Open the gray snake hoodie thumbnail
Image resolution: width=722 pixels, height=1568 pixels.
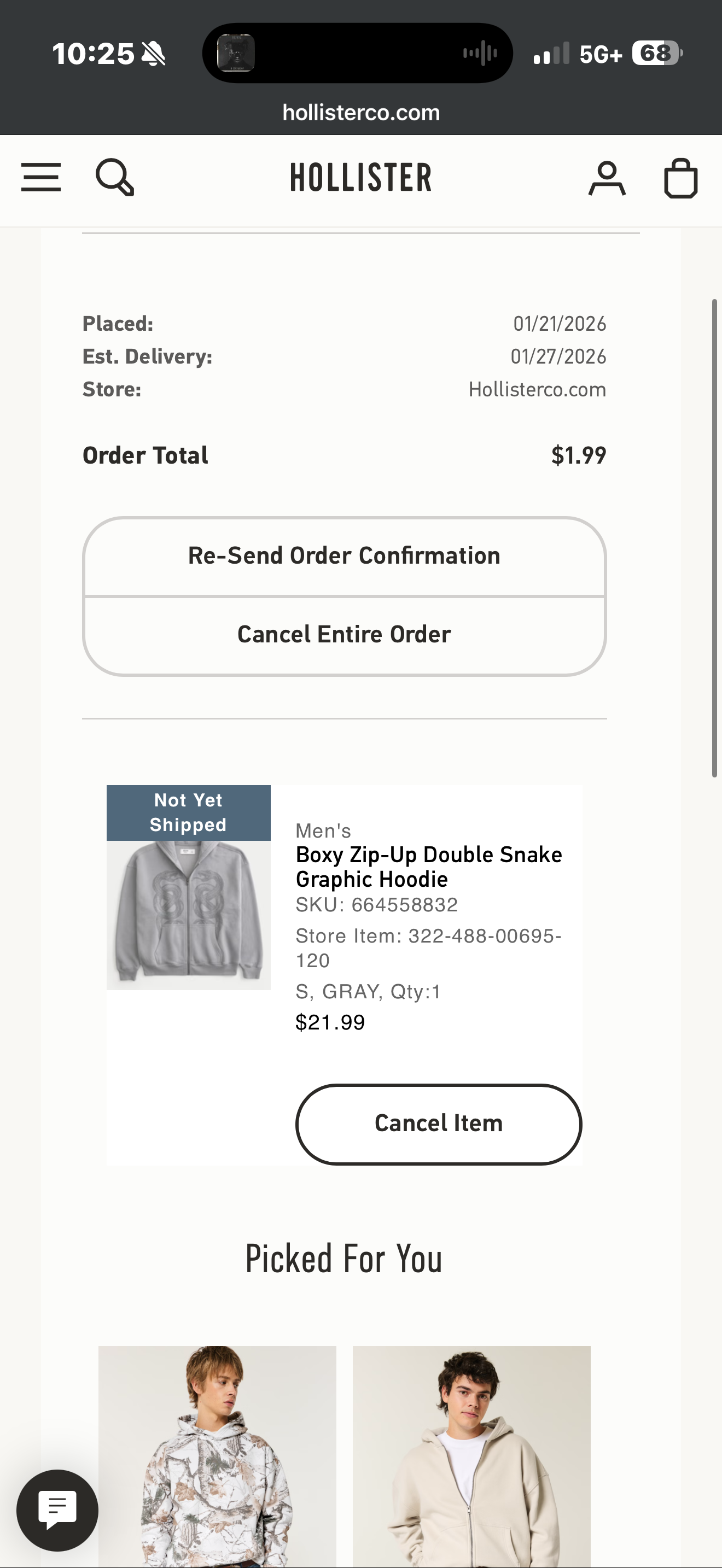pyautogui.click(x=189, y=915)
